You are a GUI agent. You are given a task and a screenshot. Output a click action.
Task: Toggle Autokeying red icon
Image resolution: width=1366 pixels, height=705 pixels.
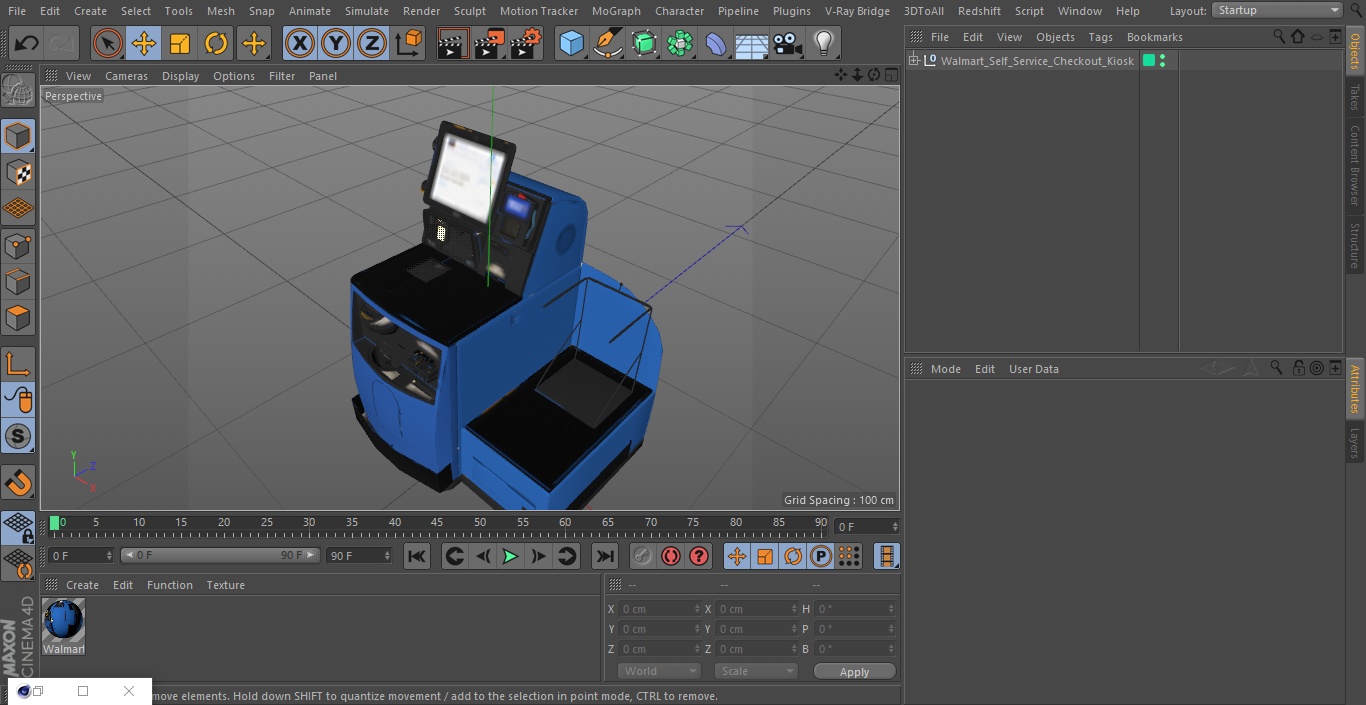[671, 556]
